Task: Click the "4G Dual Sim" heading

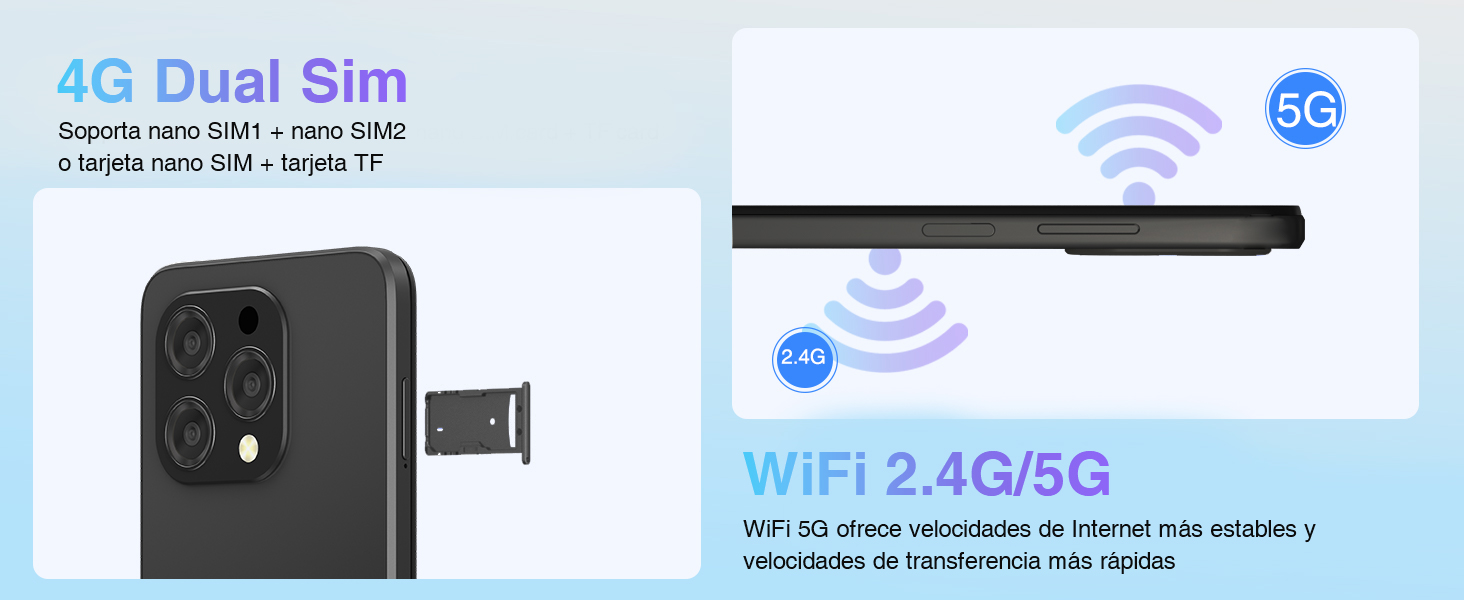Action: tap(233, 82)
